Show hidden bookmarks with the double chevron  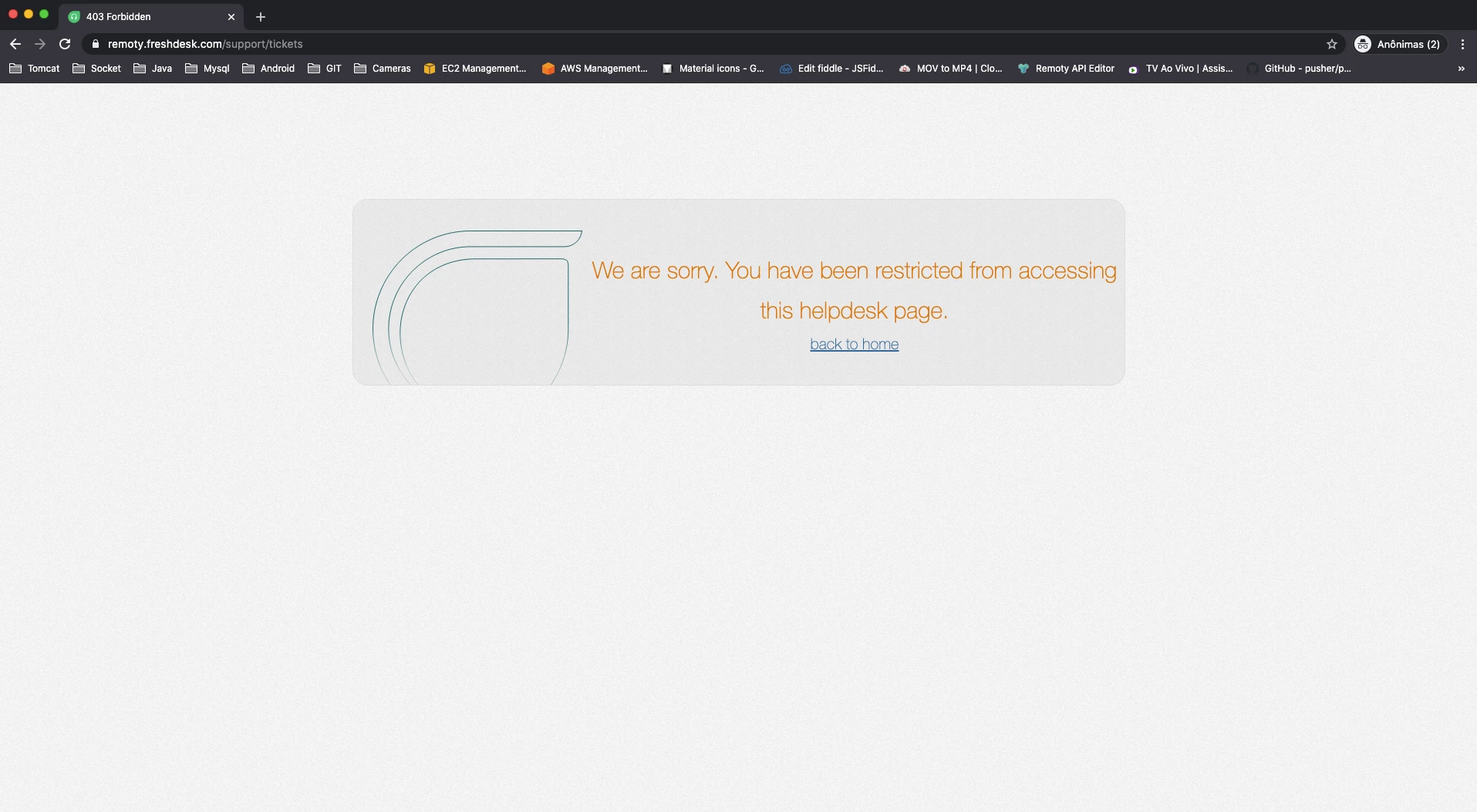[1461, 69]
